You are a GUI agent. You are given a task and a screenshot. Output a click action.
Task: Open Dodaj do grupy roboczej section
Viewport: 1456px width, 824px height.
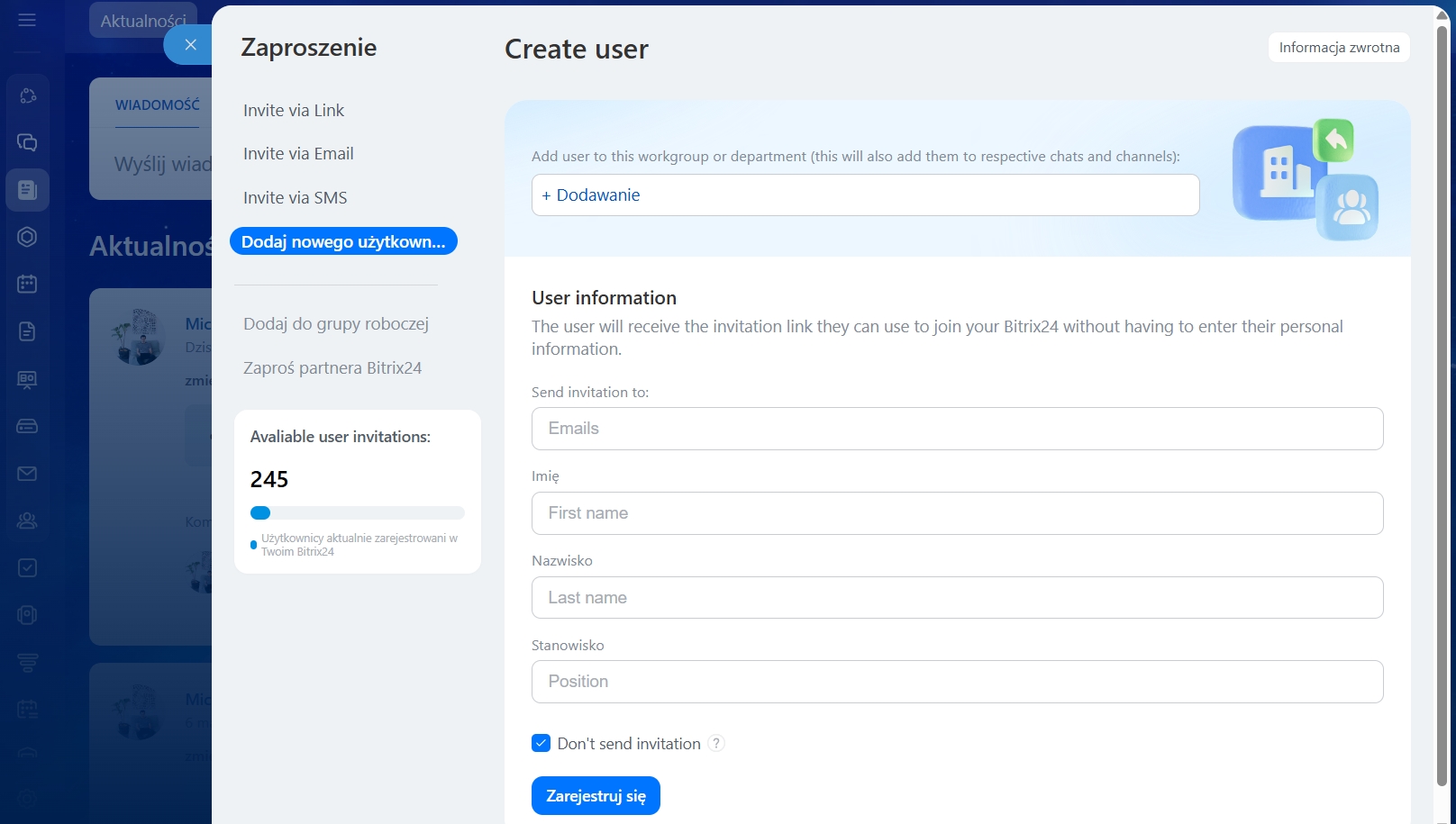click(x=336, y=324)
